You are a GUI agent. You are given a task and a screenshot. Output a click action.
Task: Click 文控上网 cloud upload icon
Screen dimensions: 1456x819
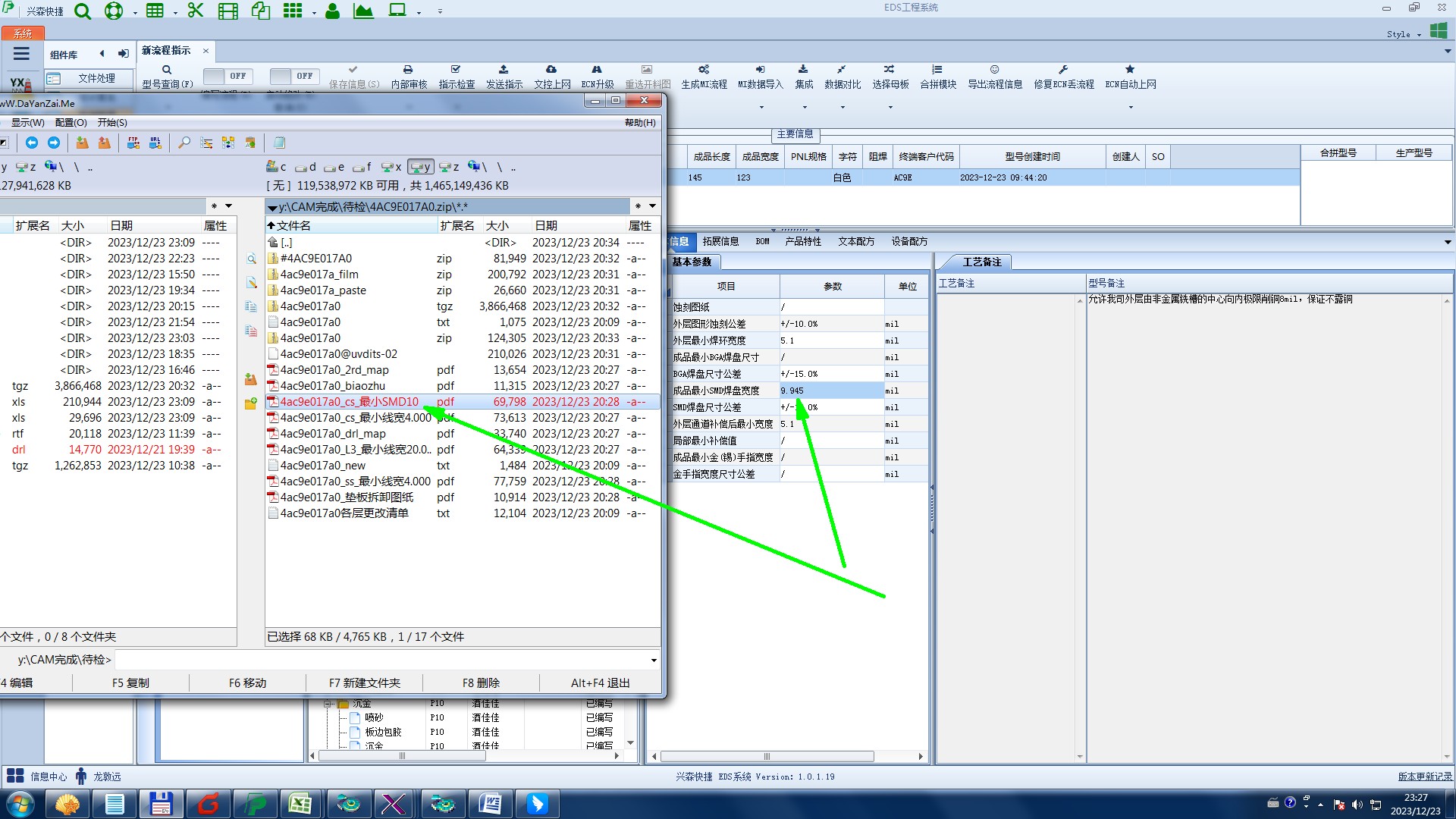pyautogui.click(x=551, y=70)
